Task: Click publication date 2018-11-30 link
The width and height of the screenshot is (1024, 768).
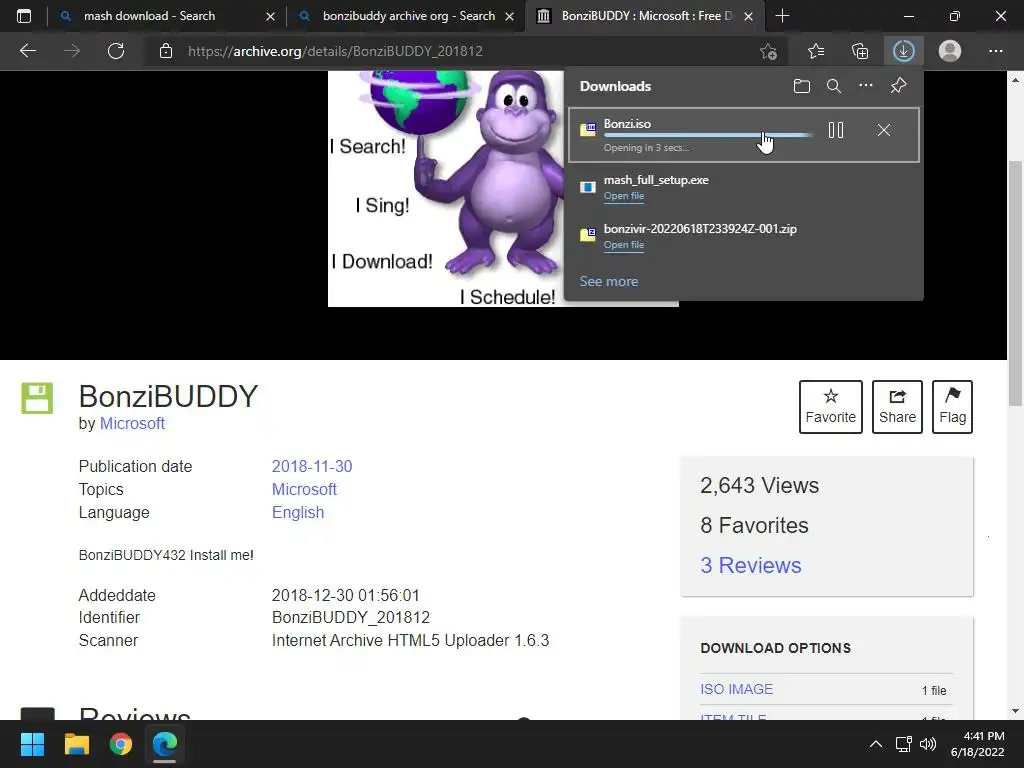Action: point(312,466)
